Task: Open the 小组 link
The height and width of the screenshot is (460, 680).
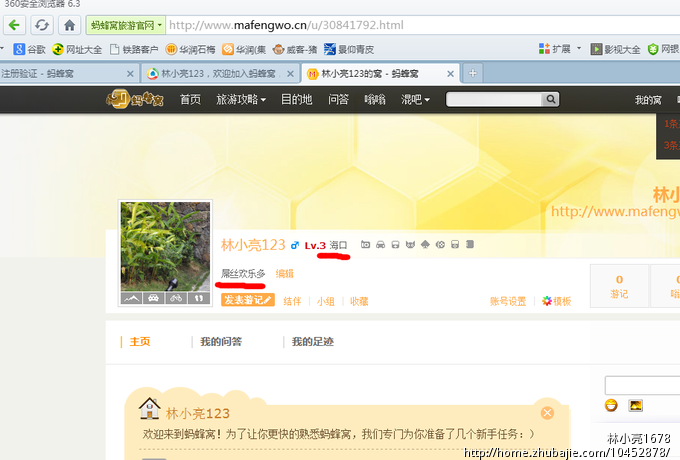Action: pos(325,301)
